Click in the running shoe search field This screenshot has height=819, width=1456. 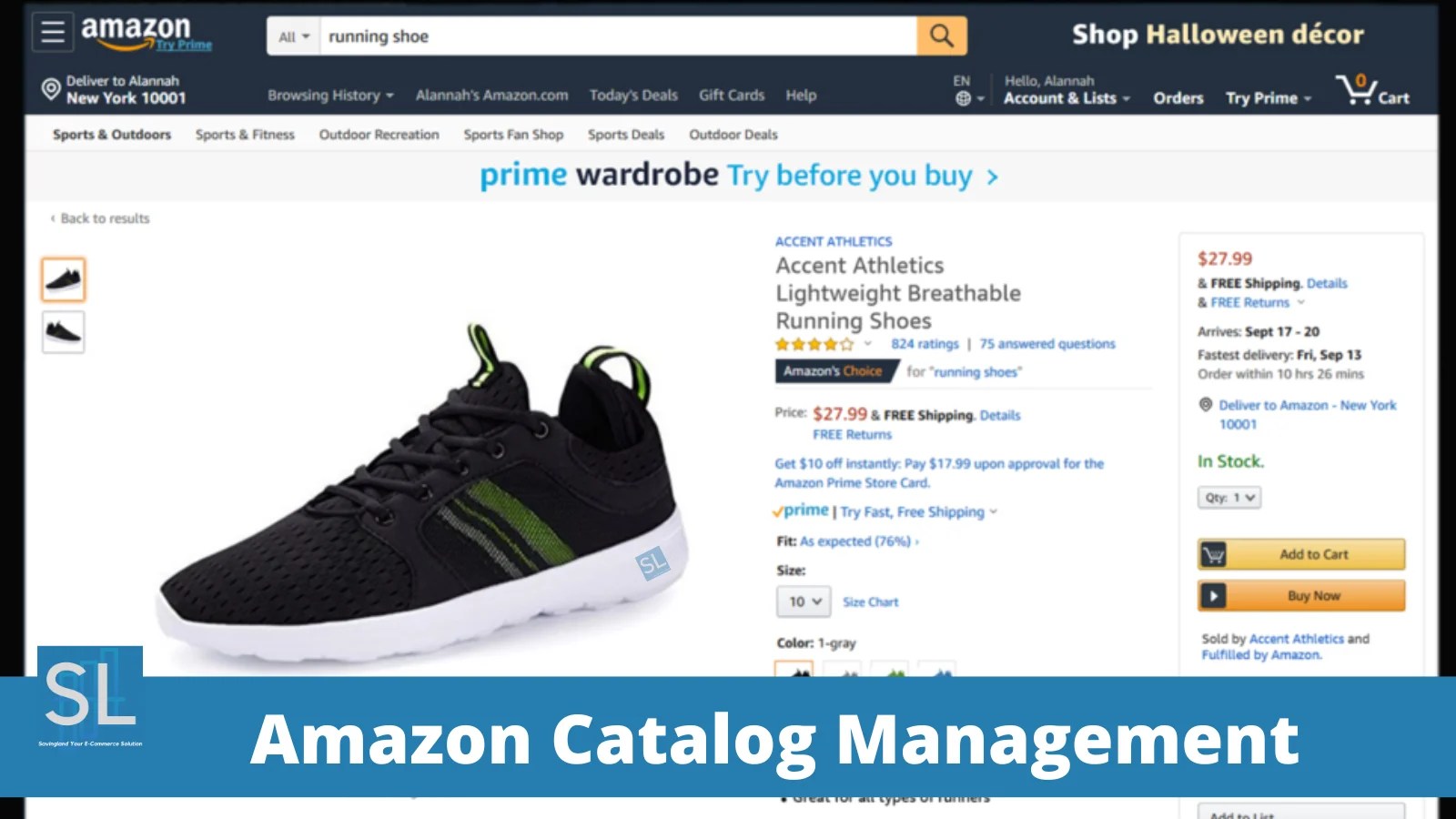coord(619,36)
